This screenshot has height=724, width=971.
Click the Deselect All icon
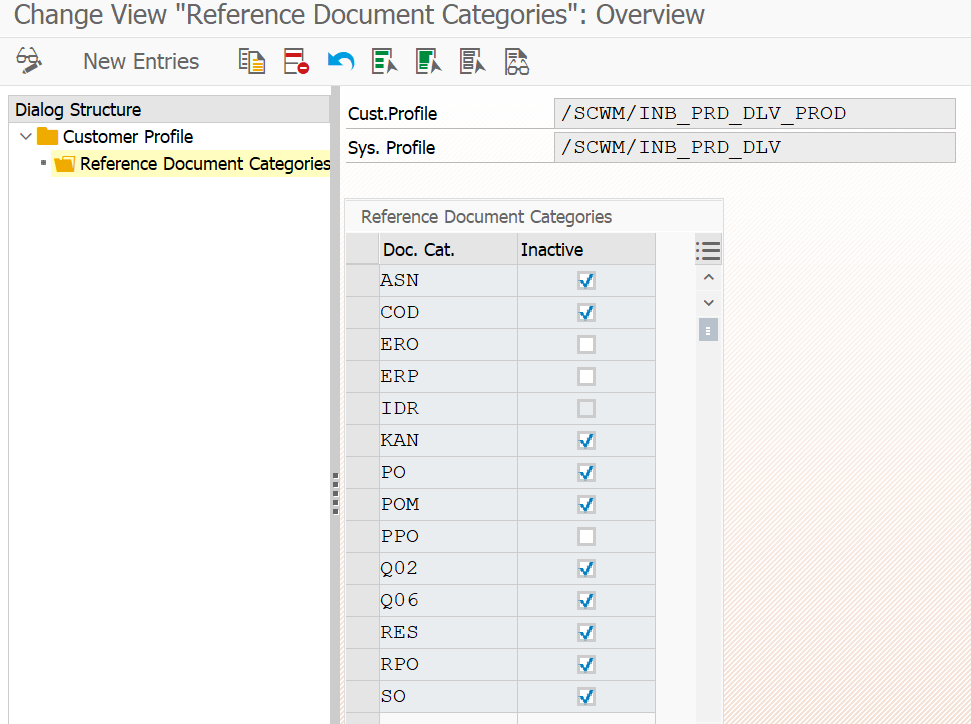pyautogui.click(x=472, y=61)
